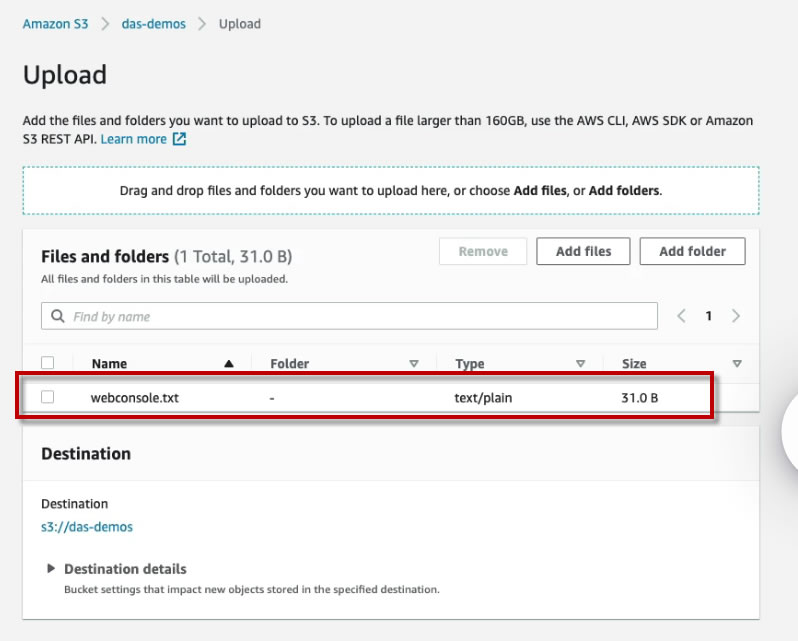
Task: Click the search magnifier icon
Action: coord(57,317)
